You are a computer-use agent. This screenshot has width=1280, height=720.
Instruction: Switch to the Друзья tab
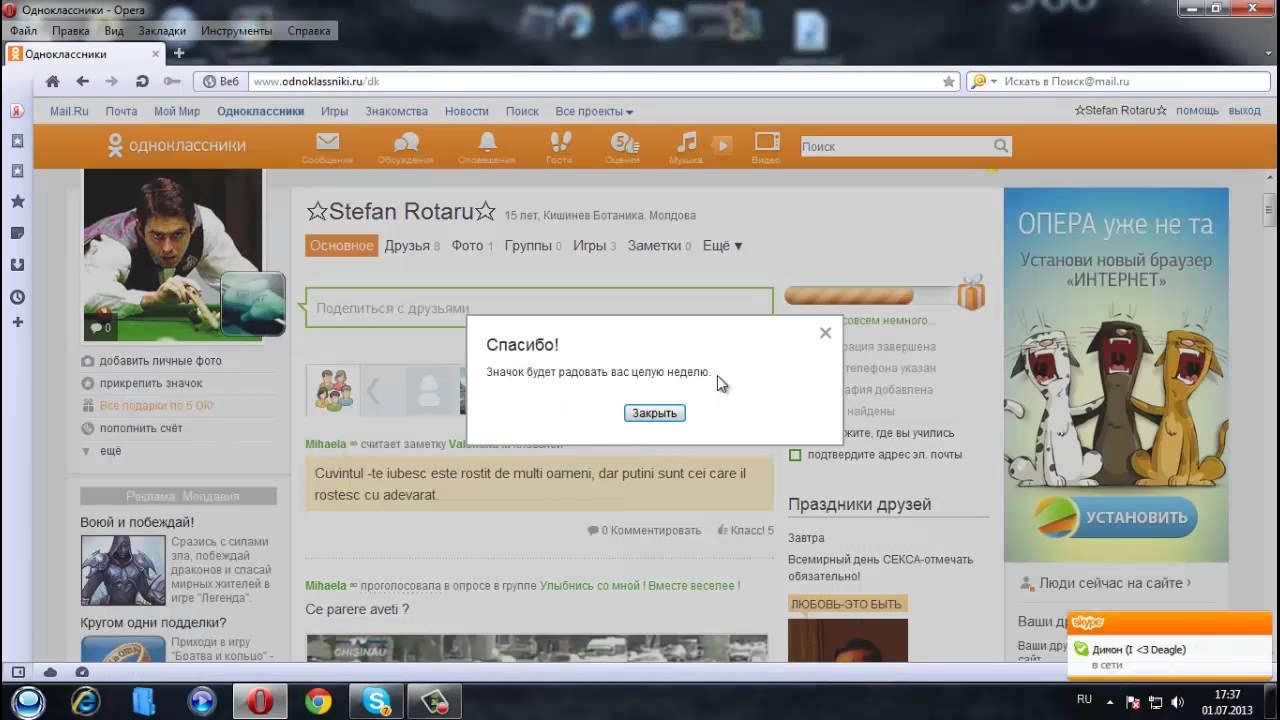(412, 245)
